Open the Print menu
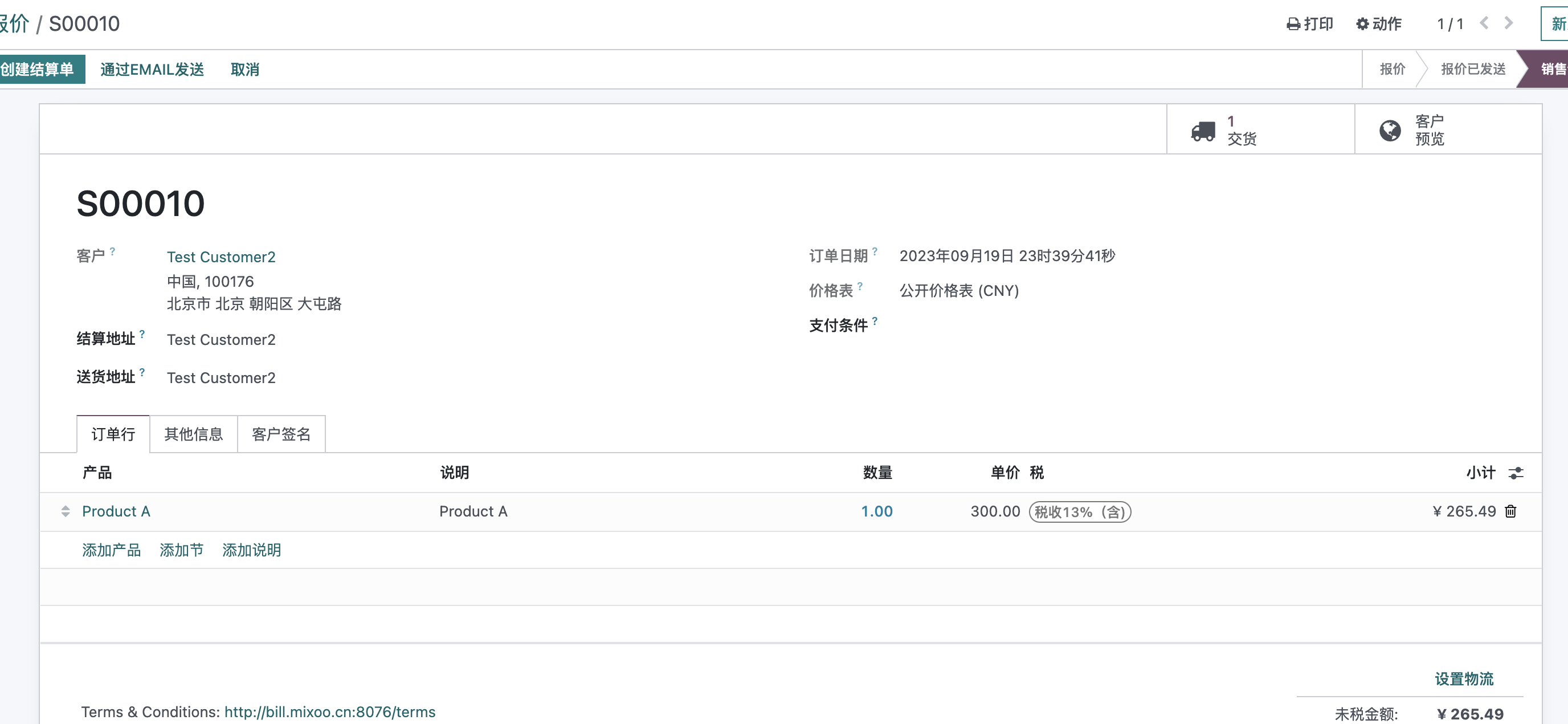The image size is (1568, 724). click(1309, 24)
